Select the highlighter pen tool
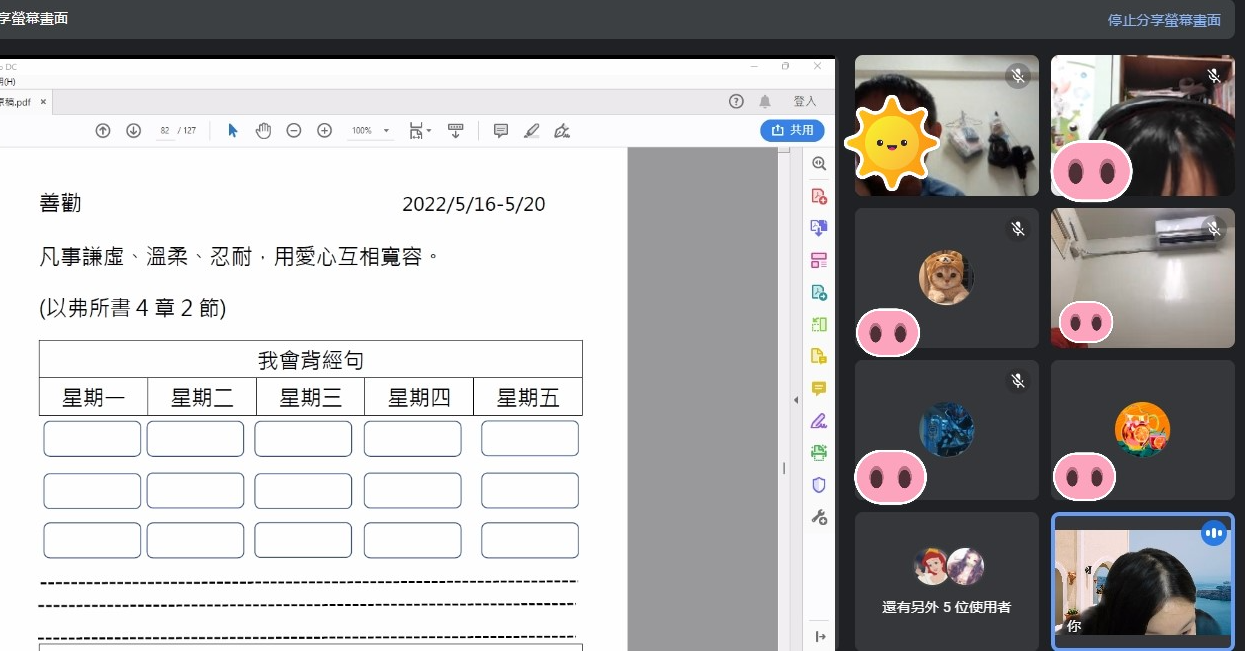1245x652 pixels. pos(532,131)
